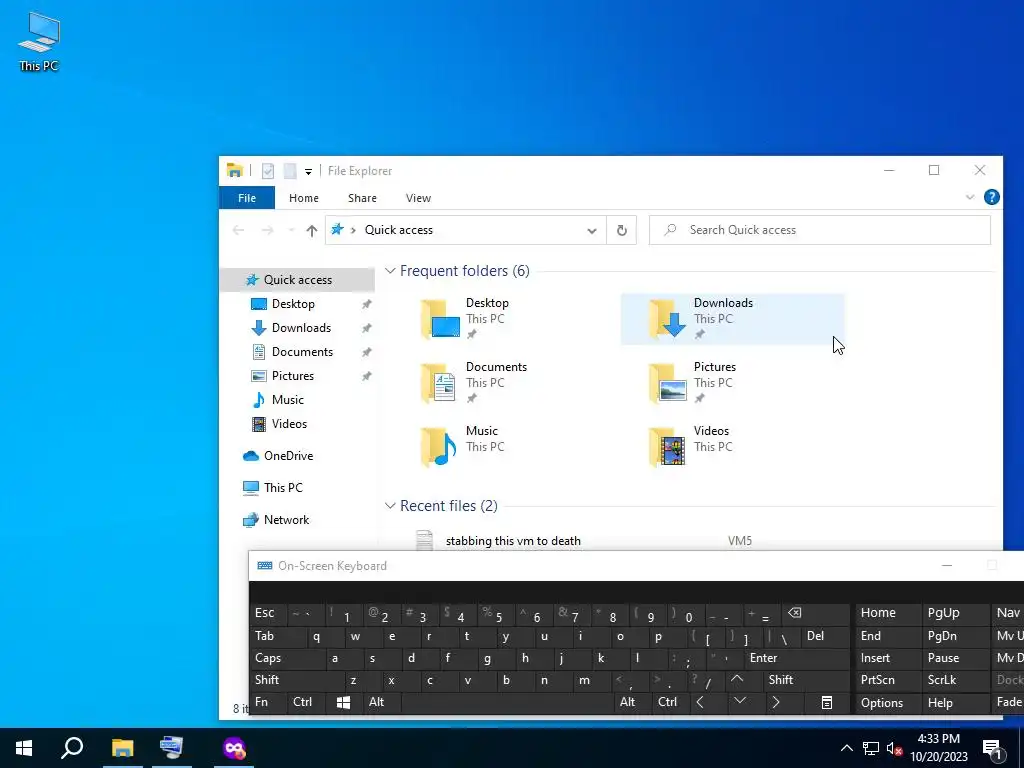
Task: Select the Videos frequent folder
Action: 732,447
